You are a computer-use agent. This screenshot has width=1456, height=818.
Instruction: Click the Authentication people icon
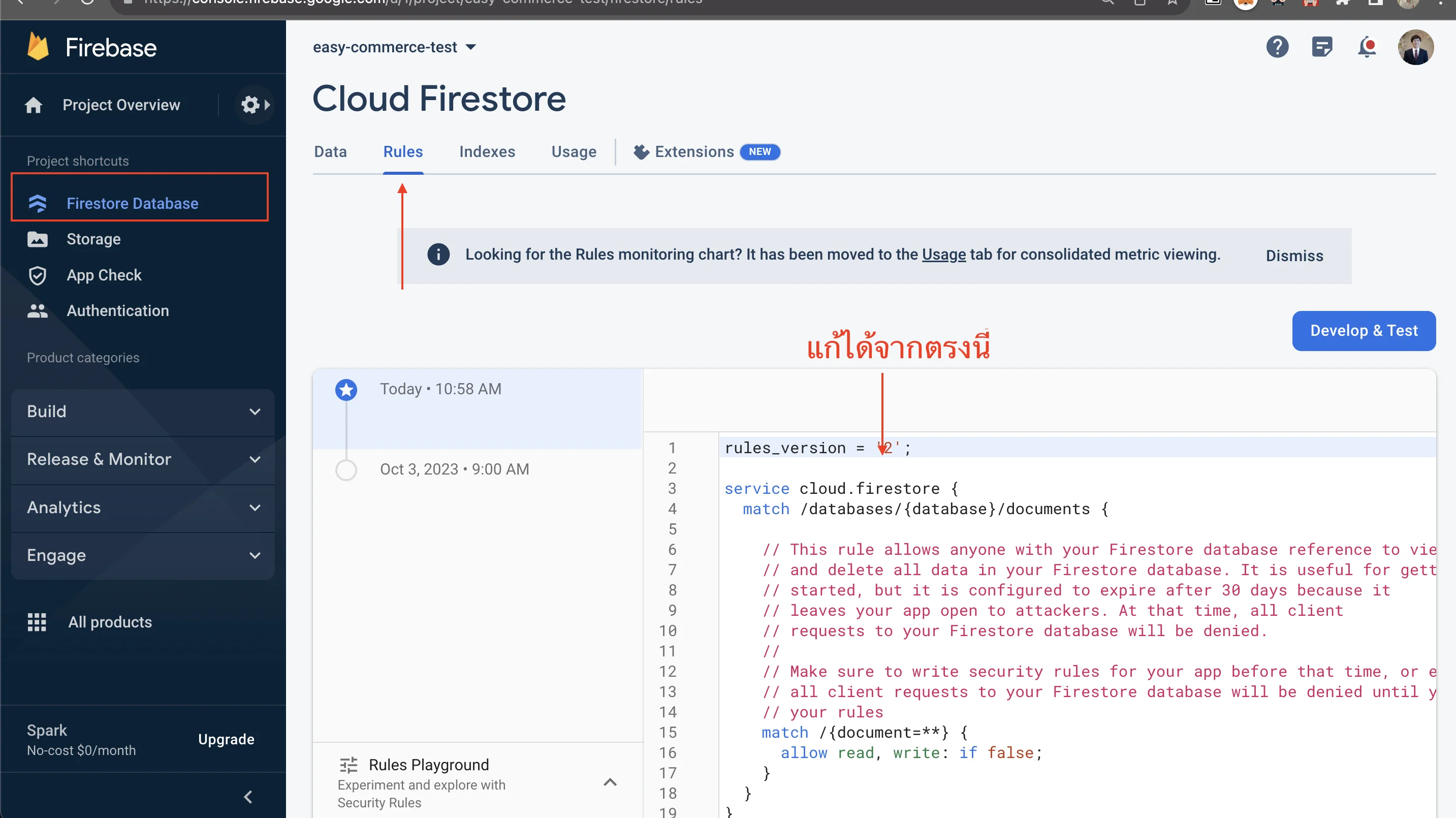[x=37, y=311]
